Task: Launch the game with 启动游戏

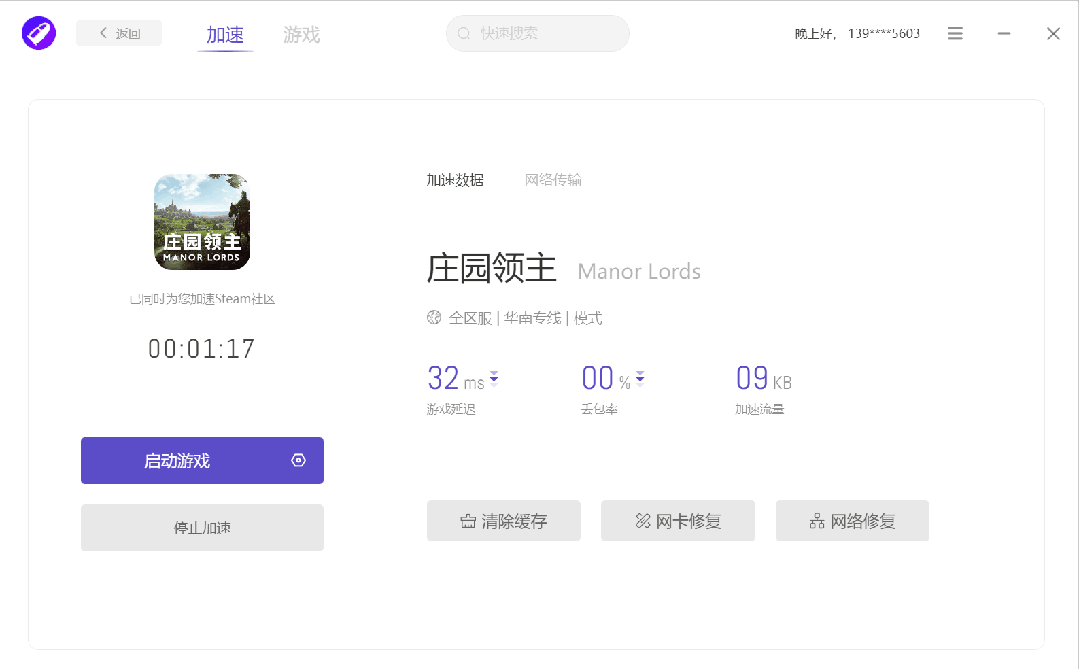Action: (180, 461)
